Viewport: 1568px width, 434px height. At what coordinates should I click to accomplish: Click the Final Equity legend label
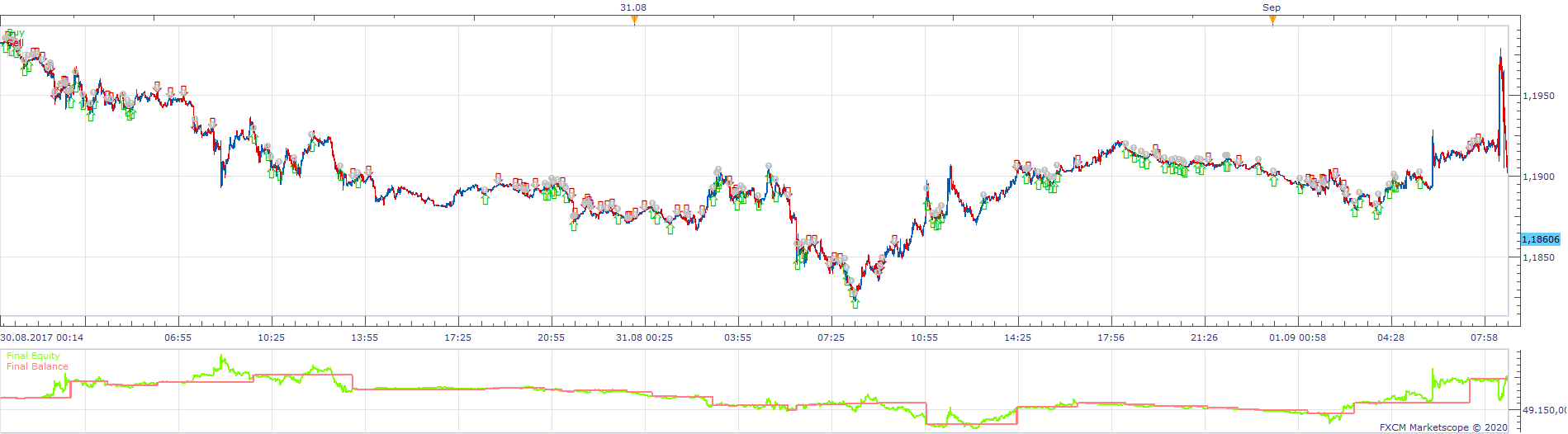33,356
